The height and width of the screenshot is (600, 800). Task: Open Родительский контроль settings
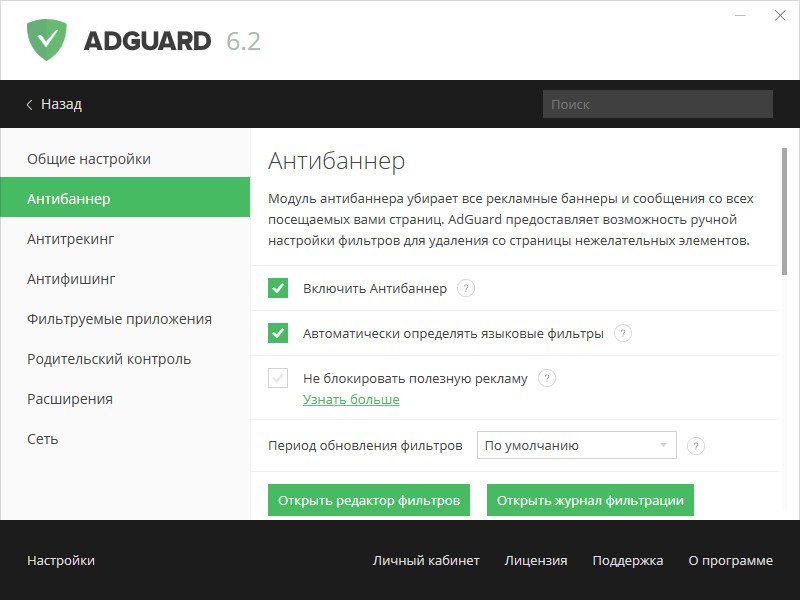tap(125, 359)
